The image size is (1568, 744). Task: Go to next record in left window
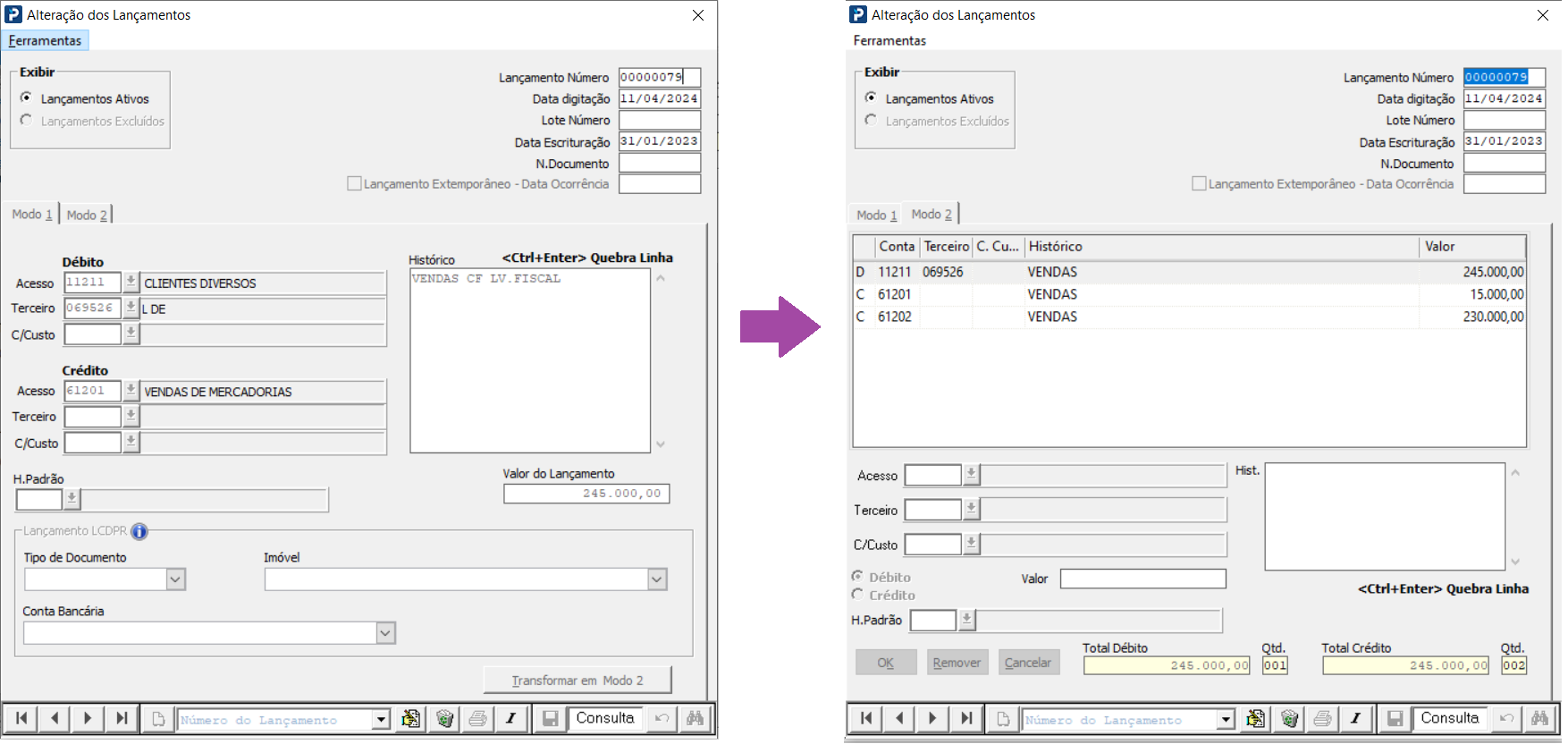click(x=88, y=718)
